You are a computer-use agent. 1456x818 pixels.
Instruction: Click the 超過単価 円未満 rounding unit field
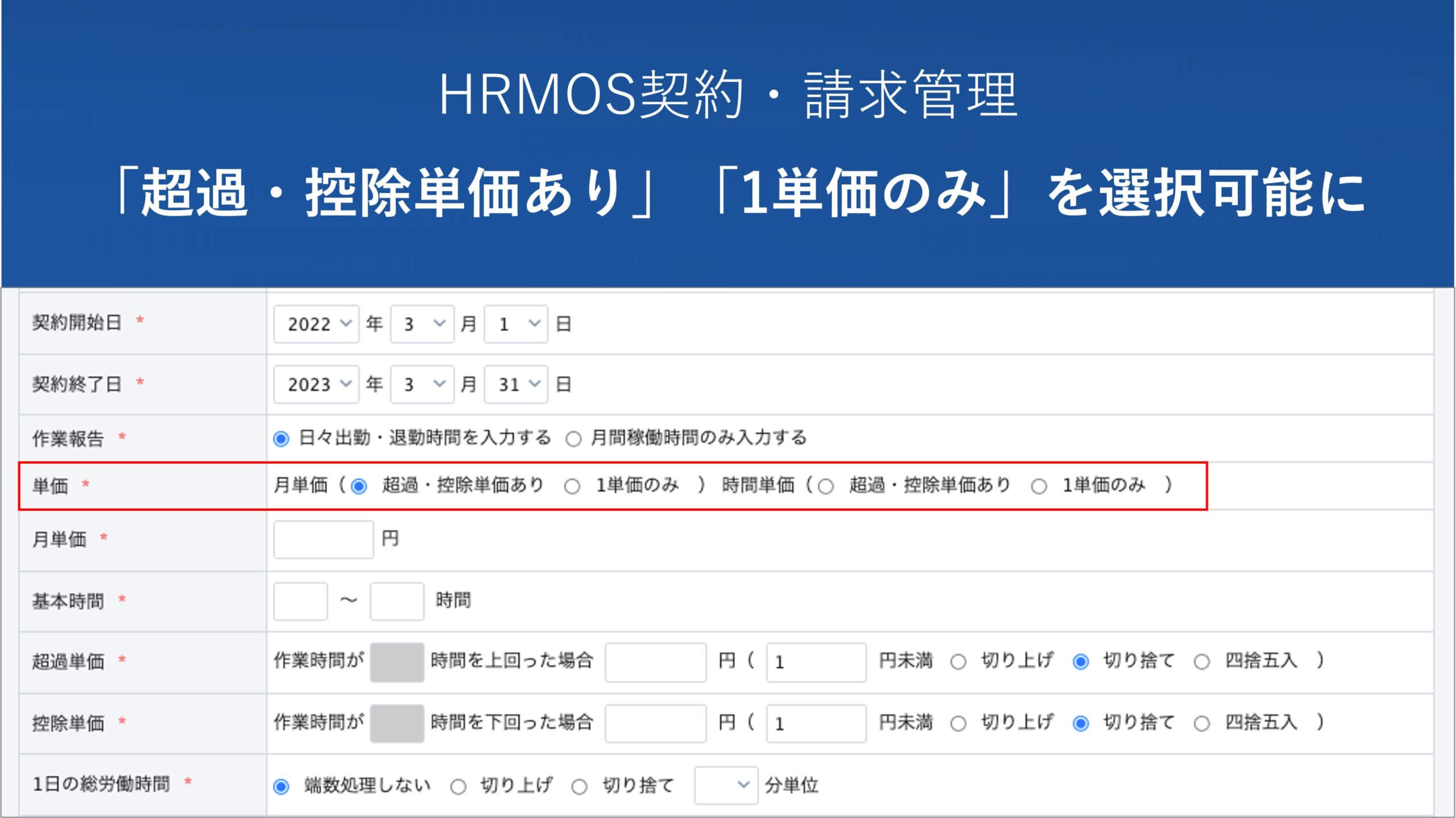816,662
